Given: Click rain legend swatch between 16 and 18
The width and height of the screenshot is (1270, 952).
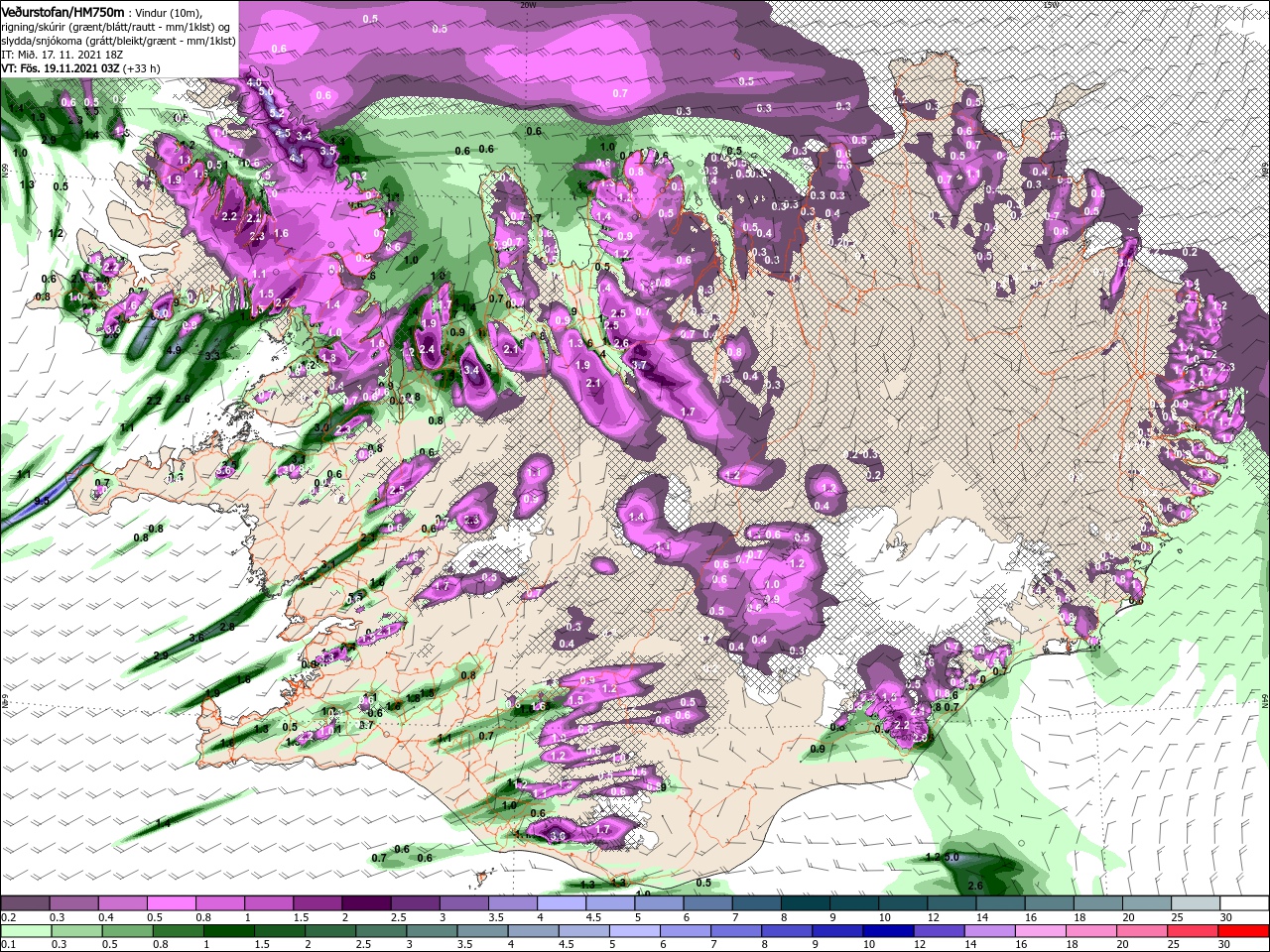Looking at the screenshot, I should coord(1042,931).
